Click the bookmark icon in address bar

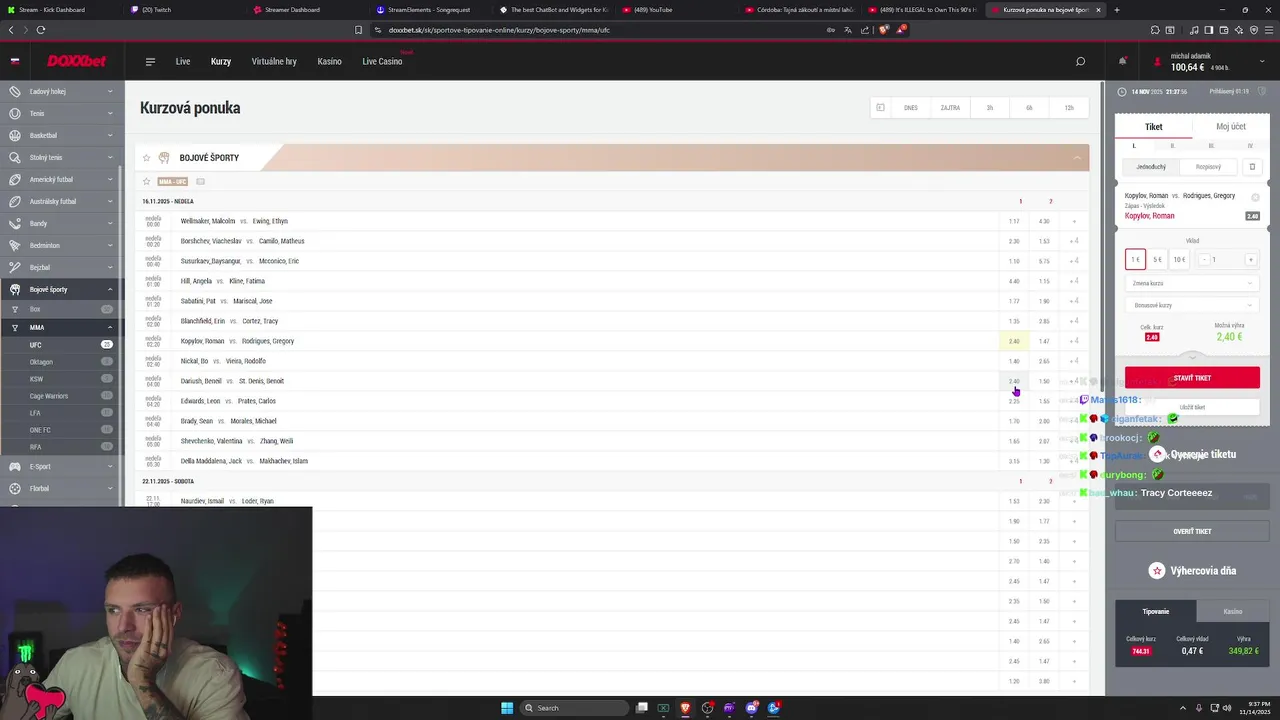pyautogui.click(x=358, y=30)
